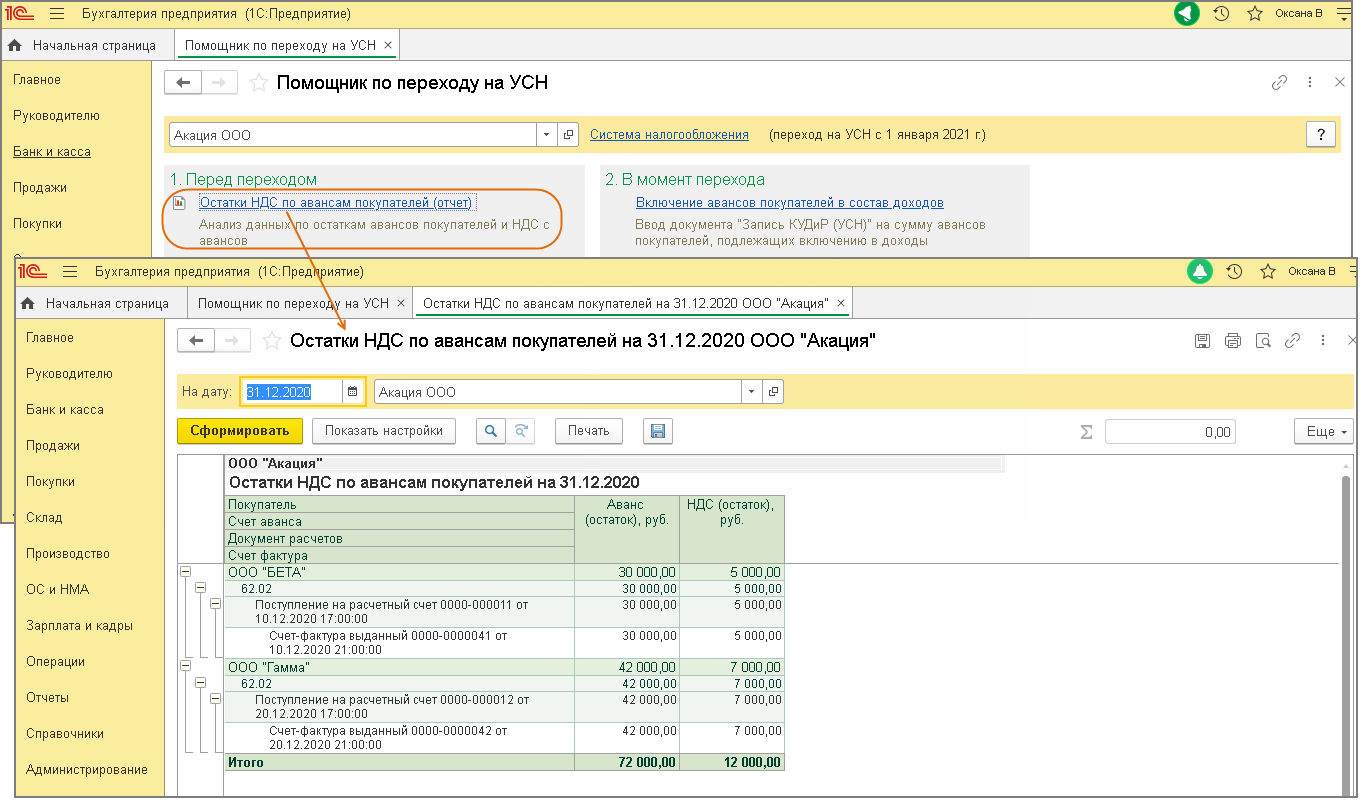Open history icon in back window header
Image resolution: width=1361 pixels, height=800 pixels.
coord(1221,14)
